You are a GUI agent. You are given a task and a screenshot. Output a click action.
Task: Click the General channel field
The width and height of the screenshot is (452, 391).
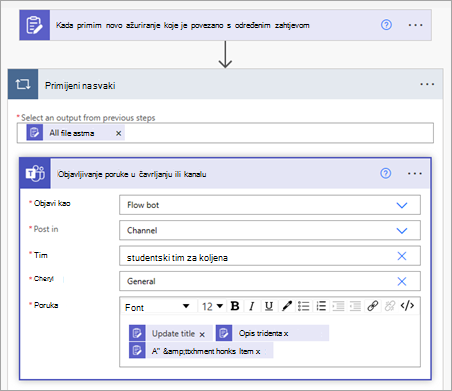click(x=270, y=281)
